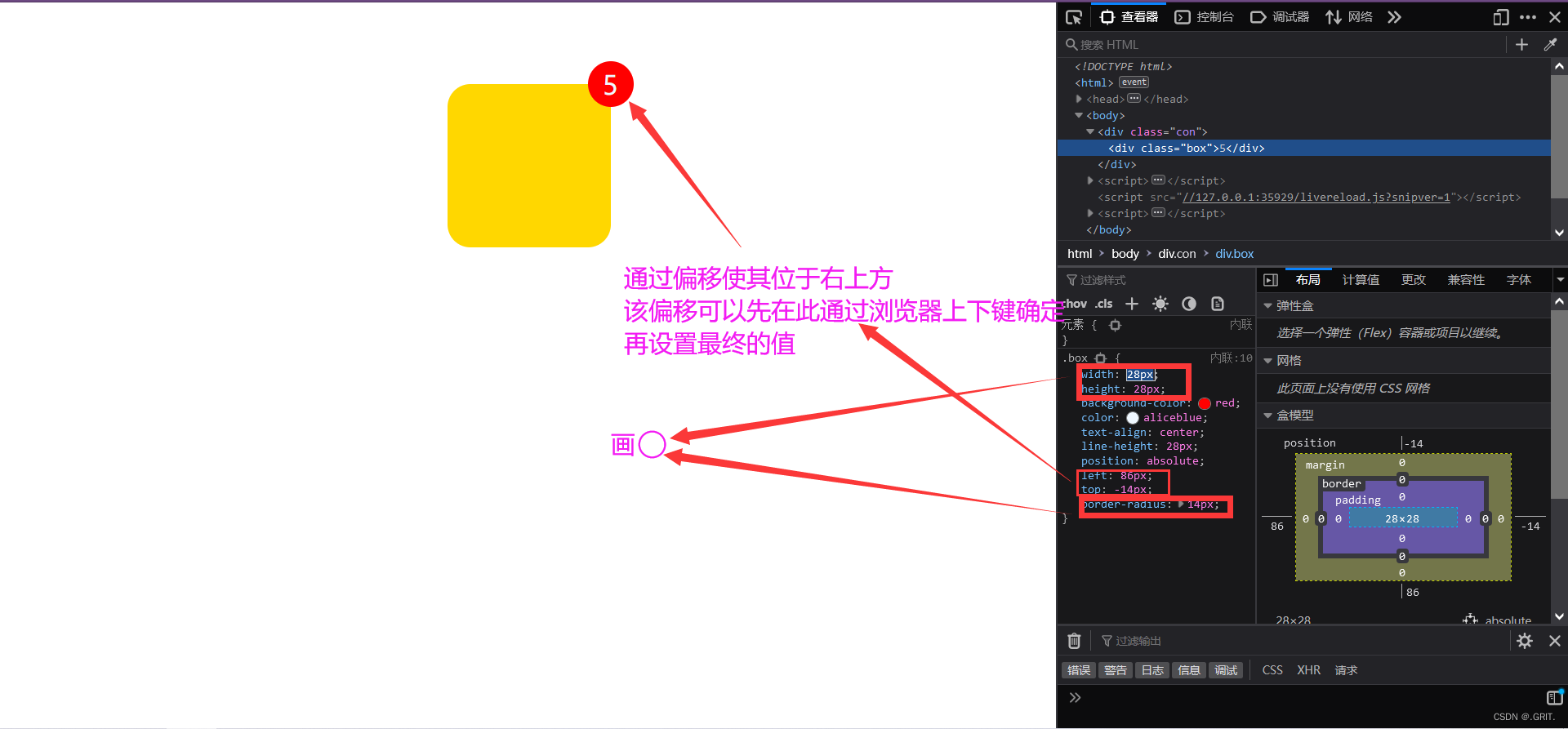Clear console output with trash icon
Image resolution: width=1568 pixels, height=729 pixels.
point(1074,641)
